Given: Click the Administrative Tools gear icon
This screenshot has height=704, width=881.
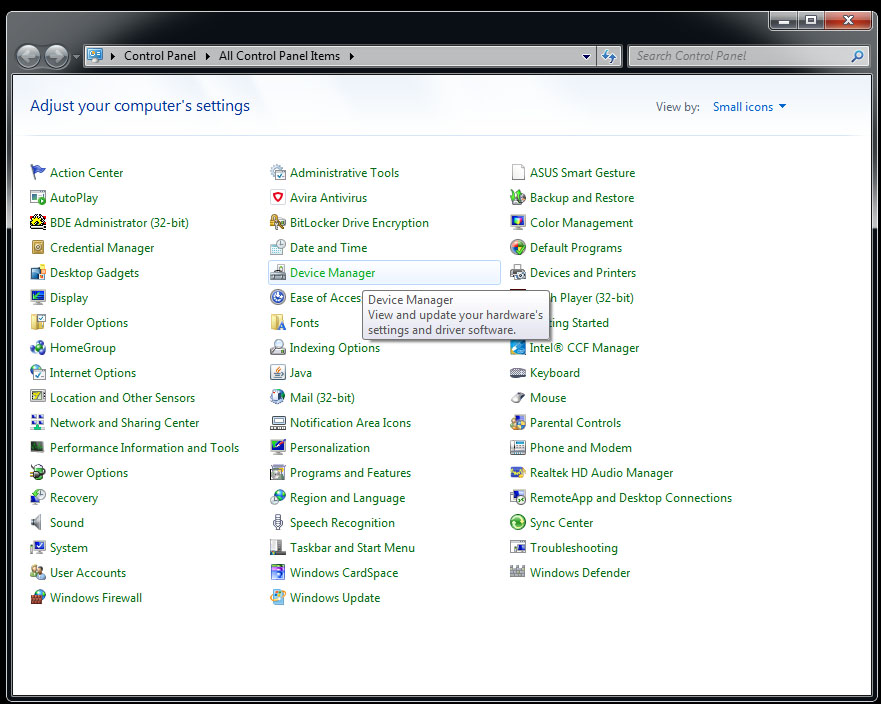Looking at the screenshot, I should coord(278,172).
